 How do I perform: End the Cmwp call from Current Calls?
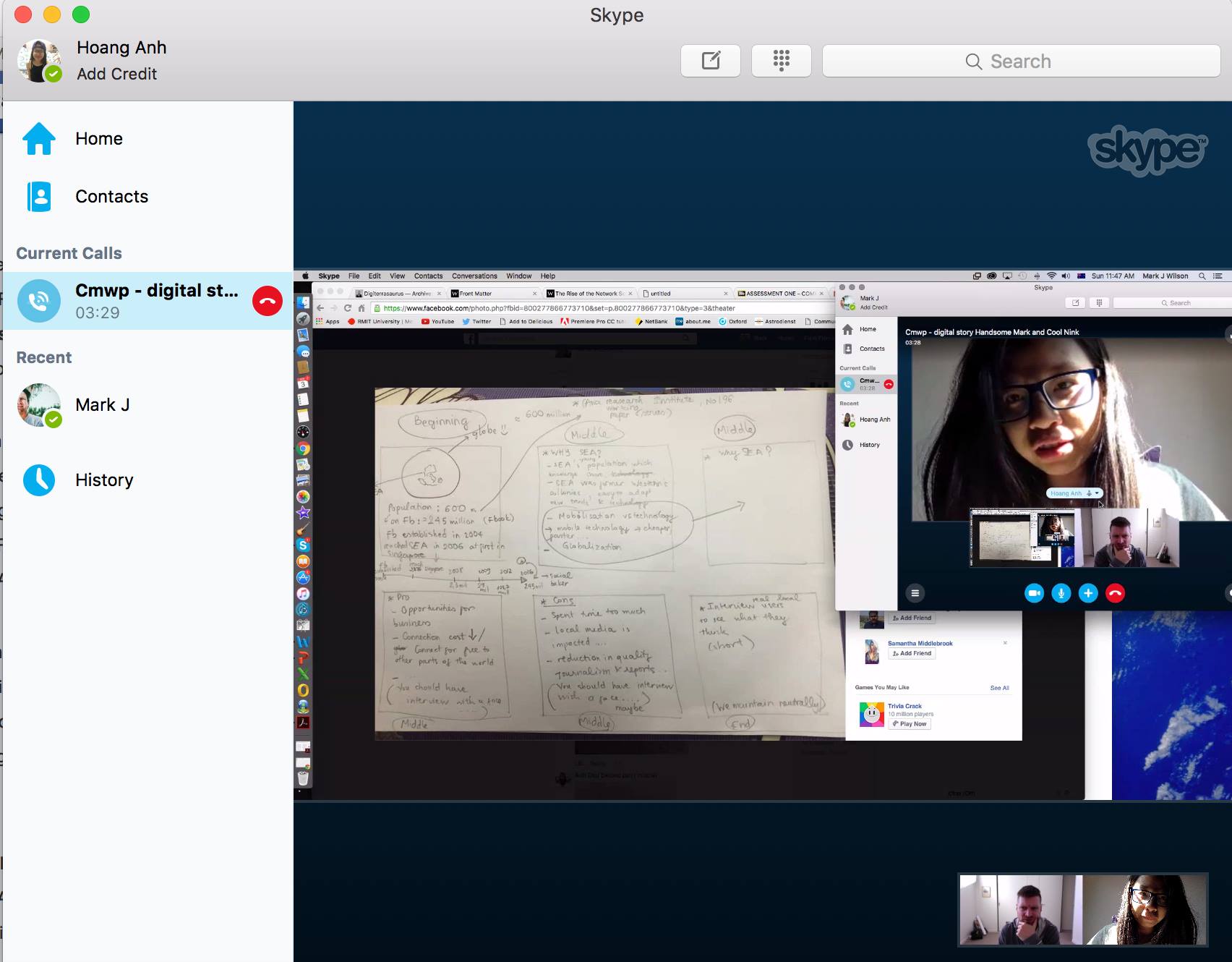tap(267, 301)
